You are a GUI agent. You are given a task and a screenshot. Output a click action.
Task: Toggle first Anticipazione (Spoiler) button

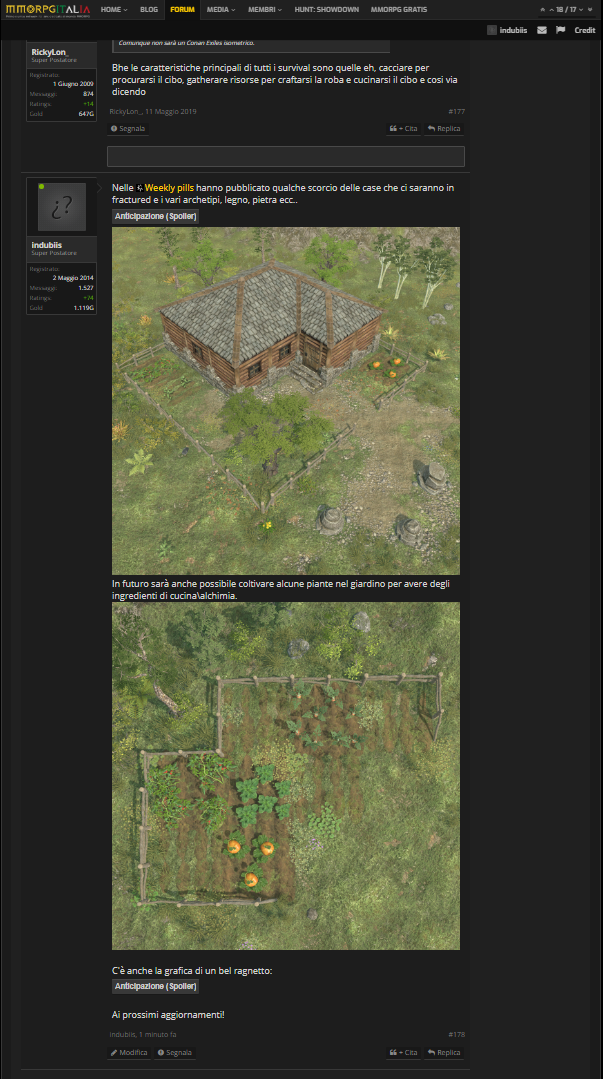156,216
